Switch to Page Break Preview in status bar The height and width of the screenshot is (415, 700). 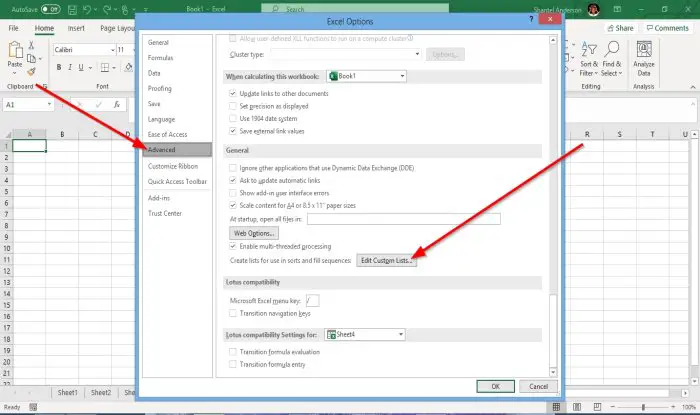pyautogui.click(x=597, y=407)
